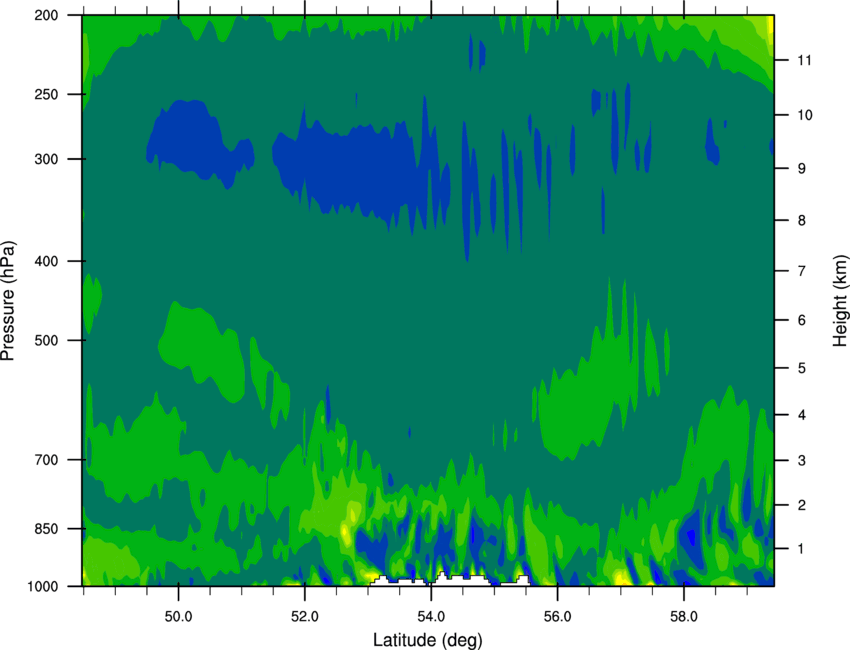
Task: Click pressure tick label 1000
Action: click(42, 586)
